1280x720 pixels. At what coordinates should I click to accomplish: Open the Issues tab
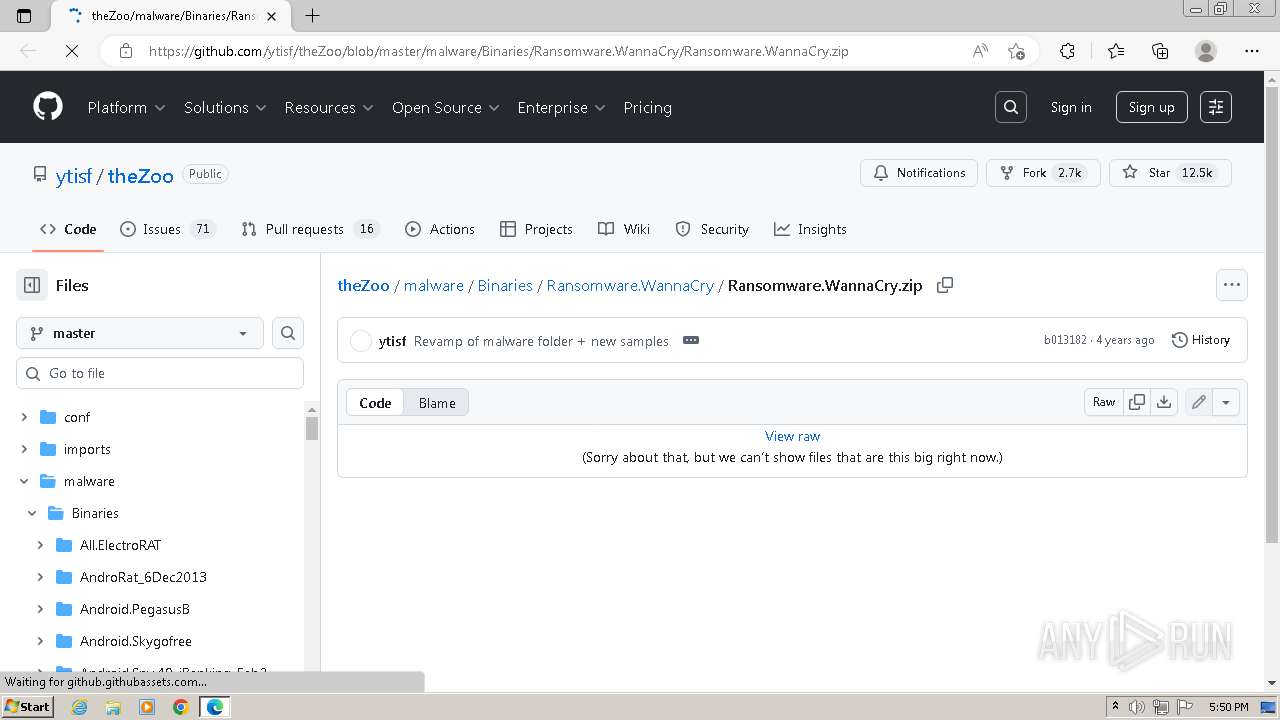pos(167,229)
